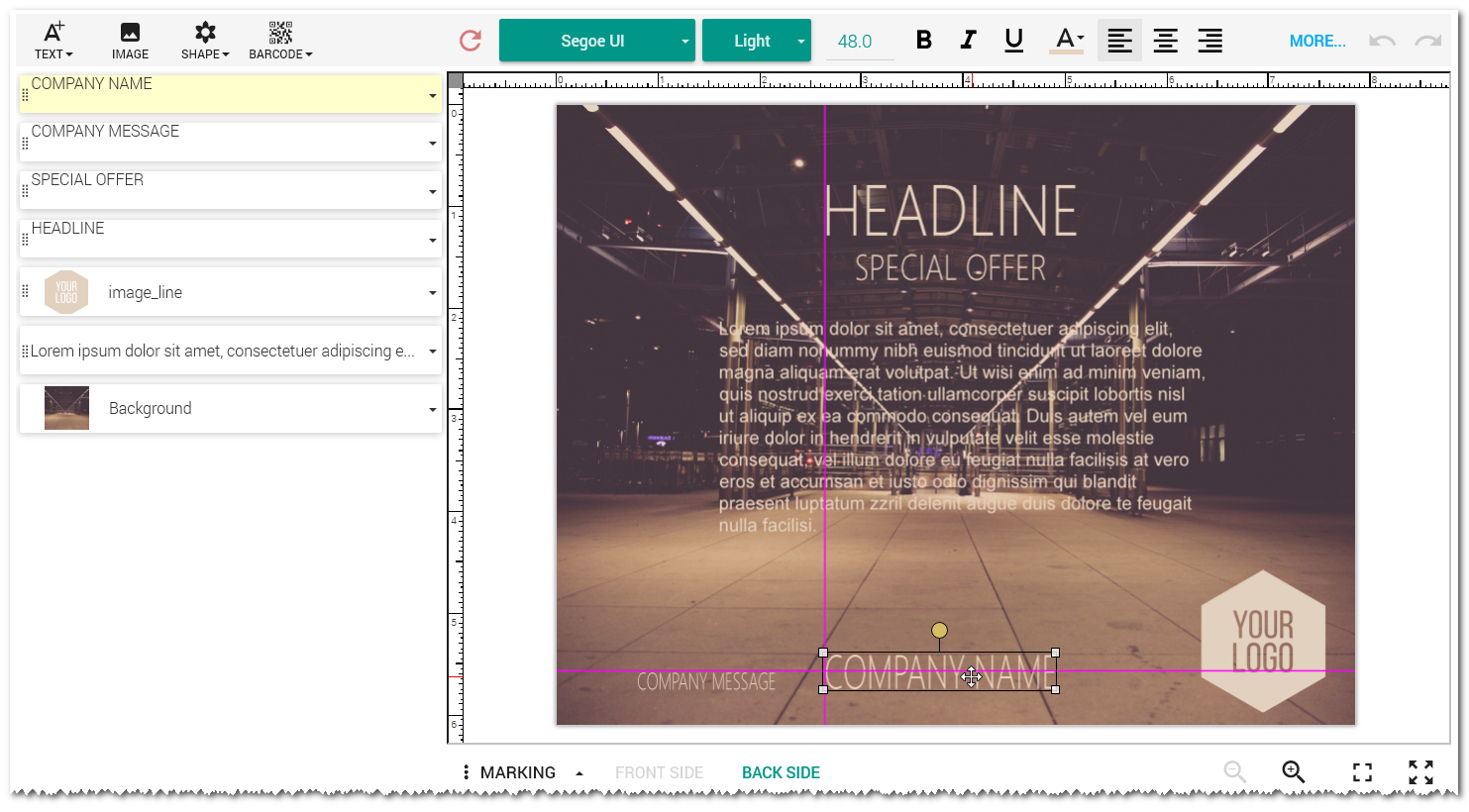Fit the canvas to window
This screenshot has width=1469, height=812.
pyautogui.click(x=1362, y=772)
